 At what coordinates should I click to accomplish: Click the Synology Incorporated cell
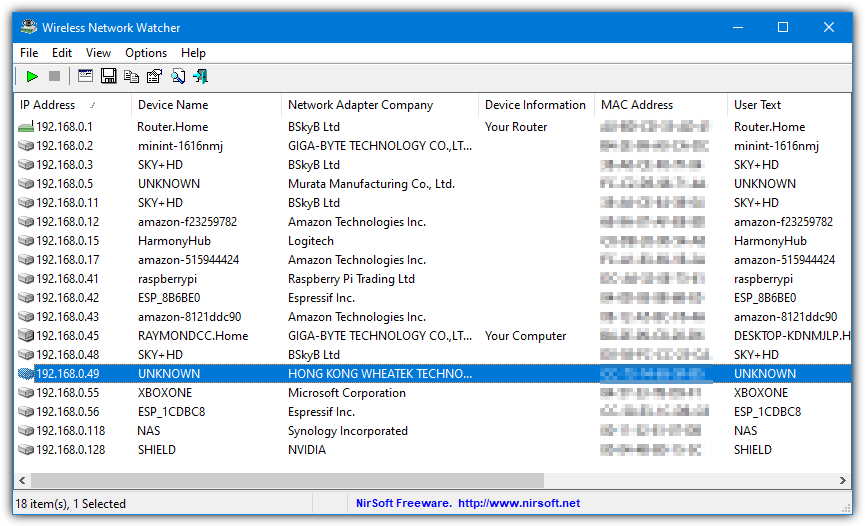pyautogui.click(x=348, y=431)
